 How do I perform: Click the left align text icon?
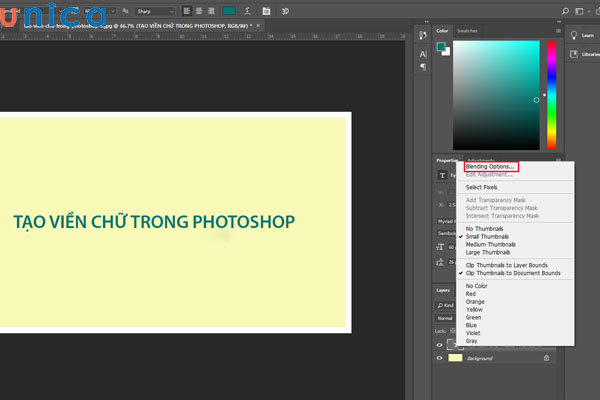point(187,11)
